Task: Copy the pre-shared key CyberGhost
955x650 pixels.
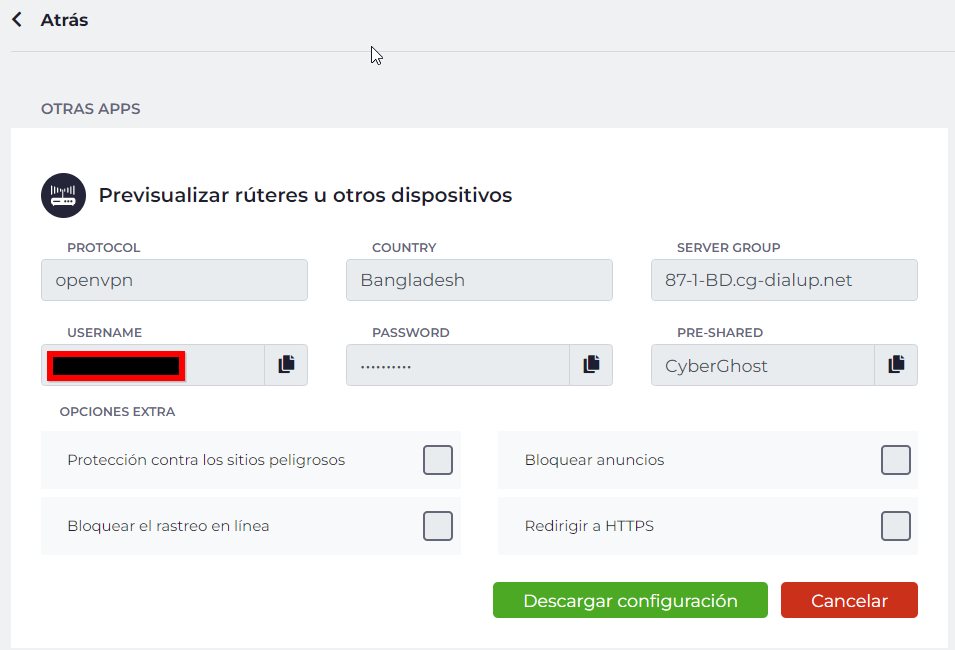Action: pyautogui.click(x=896, y=365)
